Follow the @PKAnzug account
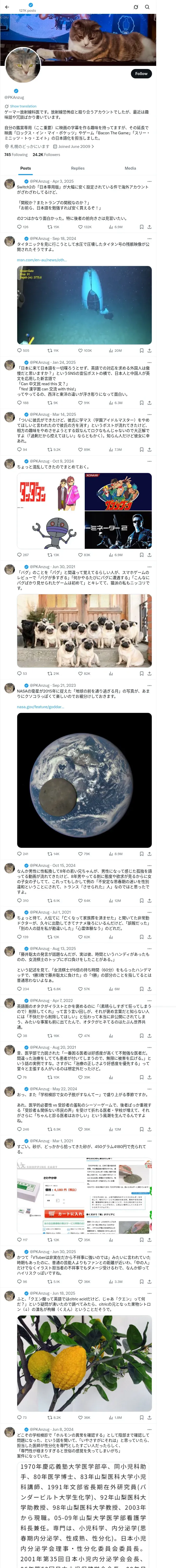Viewport: 176px width, 1568px height. coord(141,74)
